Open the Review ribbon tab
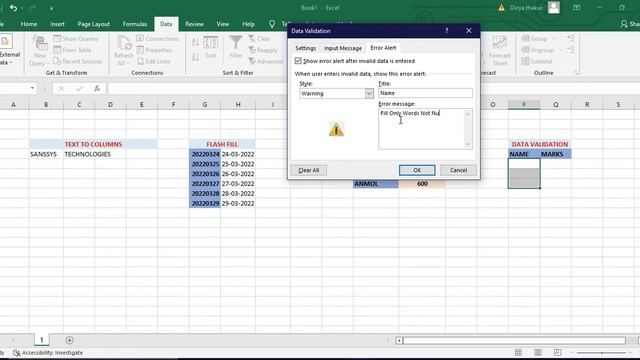The height and width of the screenshot is (360, 640). click(x=194, y=24)
